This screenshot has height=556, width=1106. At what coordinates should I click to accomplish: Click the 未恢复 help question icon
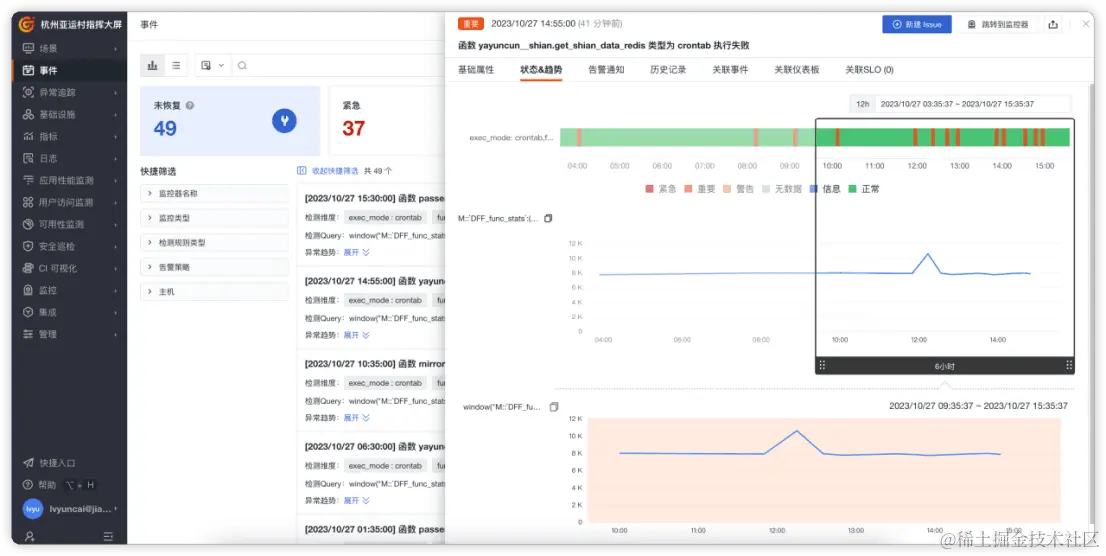(190, 105)
